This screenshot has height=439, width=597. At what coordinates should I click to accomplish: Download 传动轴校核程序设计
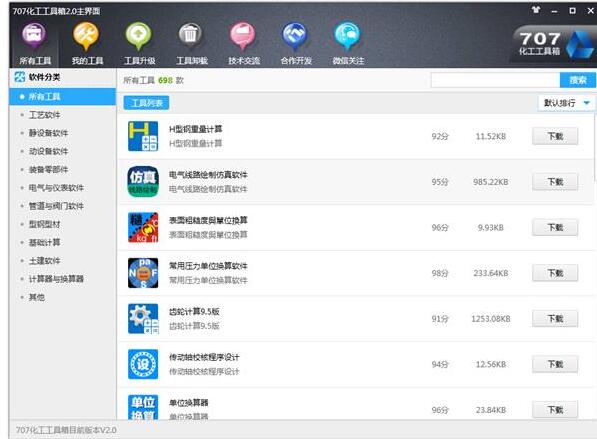555,364
